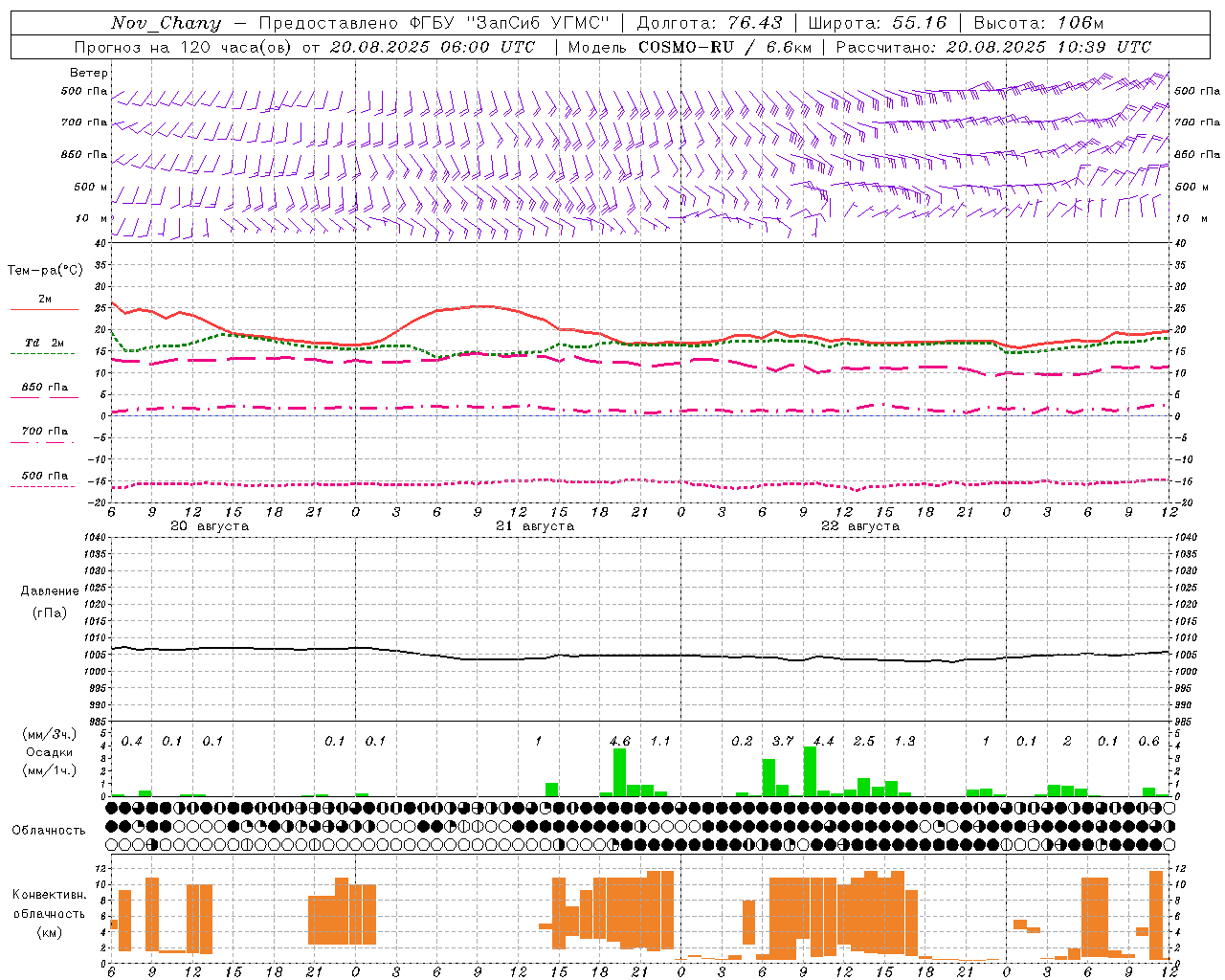
Task: Click "Прогноз на 120 часа(ов)" header text
Action: pyautogui.click(x=183, y=47)
